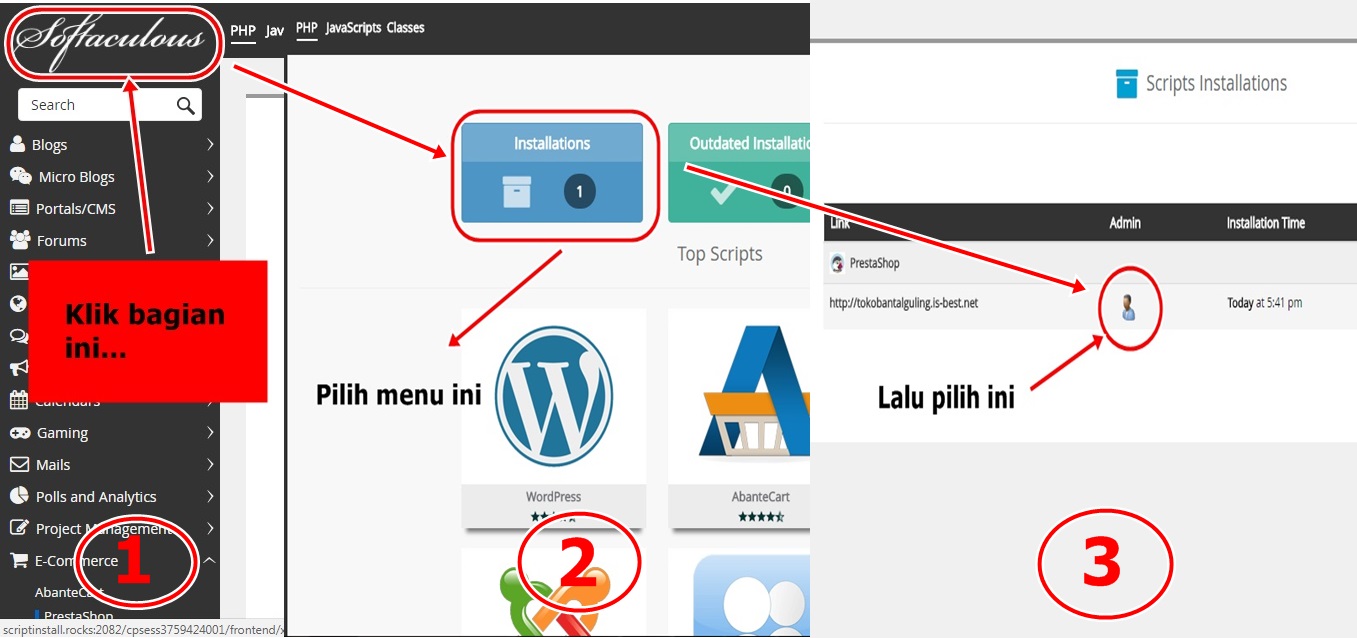The image size is (1357, 638).
Task: Click the Installations archive box icon
Action: tap(517, 191)
